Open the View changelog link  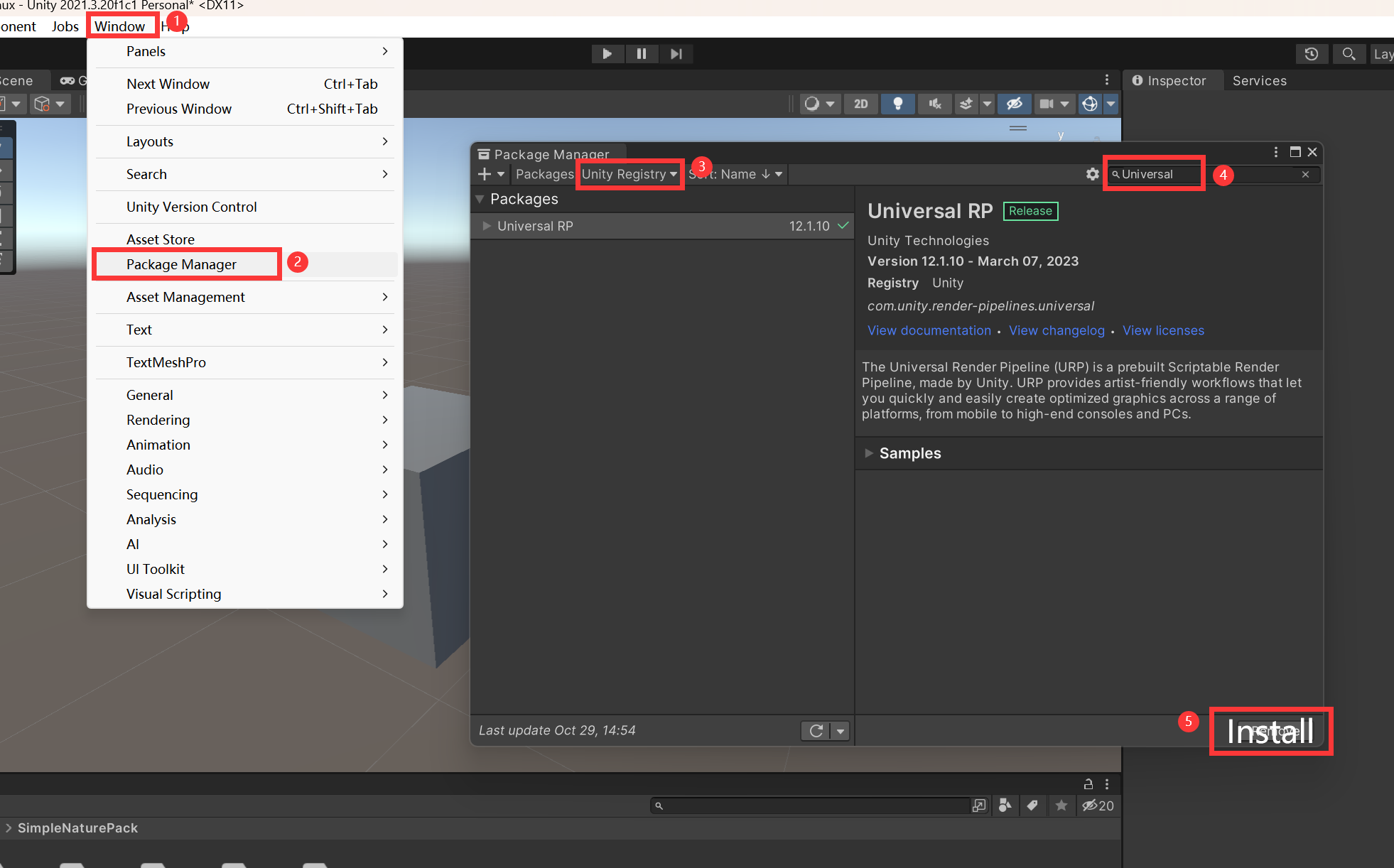1057,330
